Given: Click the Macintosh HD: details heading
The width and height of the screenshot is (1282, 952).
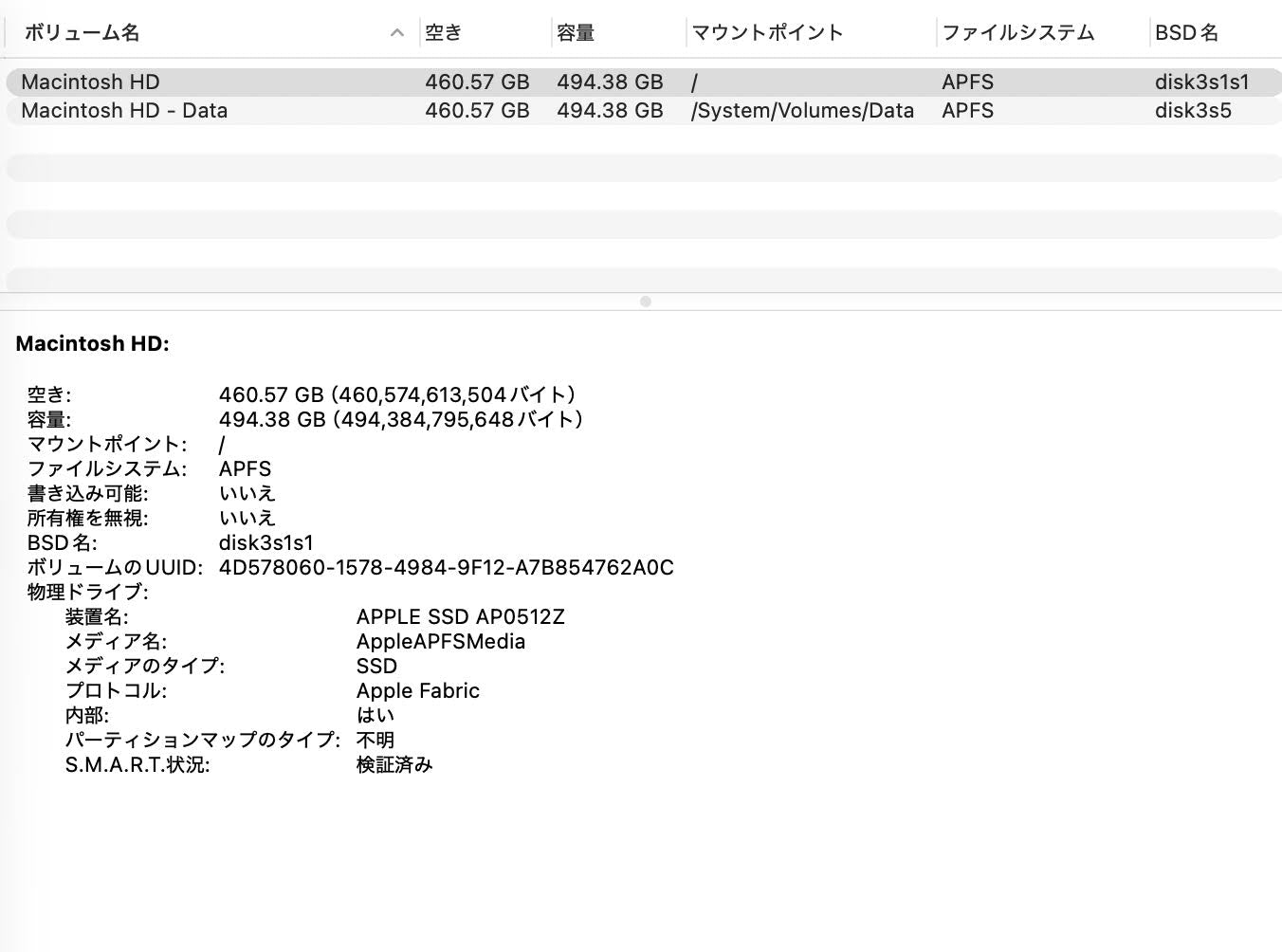Looking at the screenshot, I should [92, 343].
